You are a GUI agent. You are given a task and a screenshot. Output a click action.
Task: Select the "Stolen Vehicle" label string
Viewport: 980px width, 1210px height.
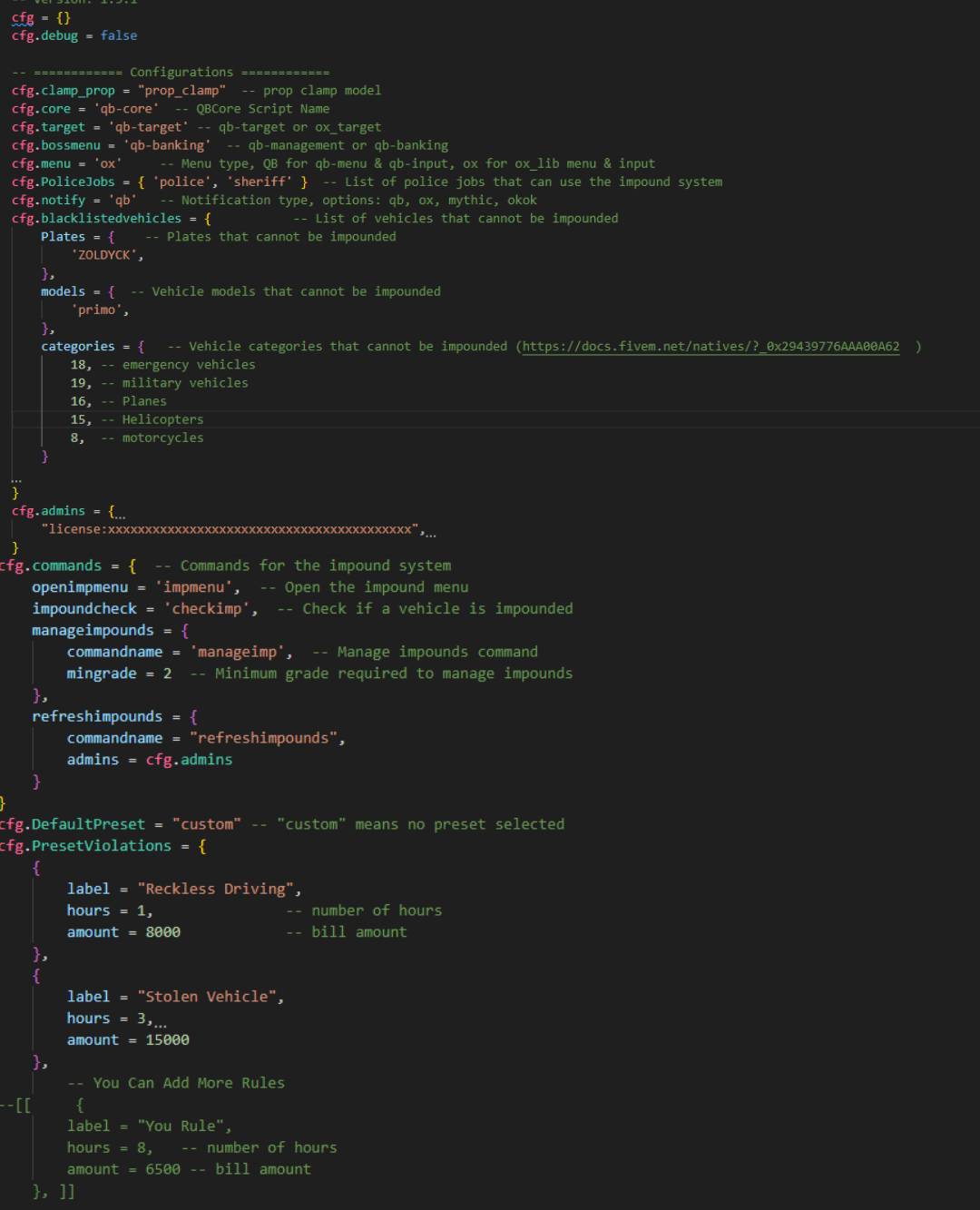pyautogui.click(x=207, y=997)
